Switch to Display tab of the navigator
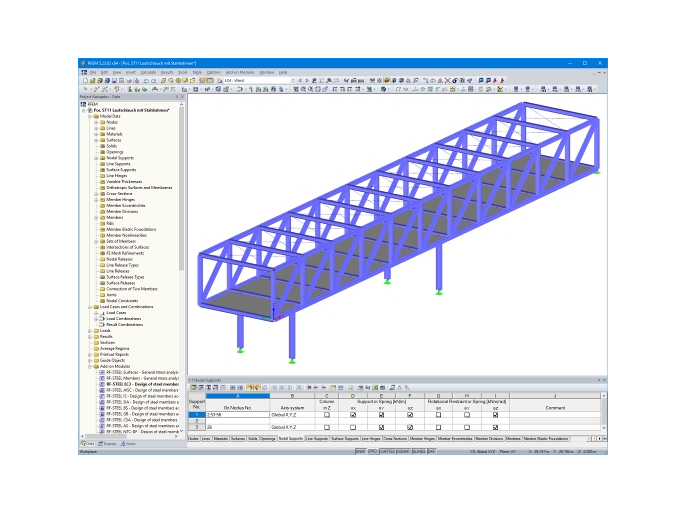The height and width of the screenshot is (514, 686). coord(107,444)
